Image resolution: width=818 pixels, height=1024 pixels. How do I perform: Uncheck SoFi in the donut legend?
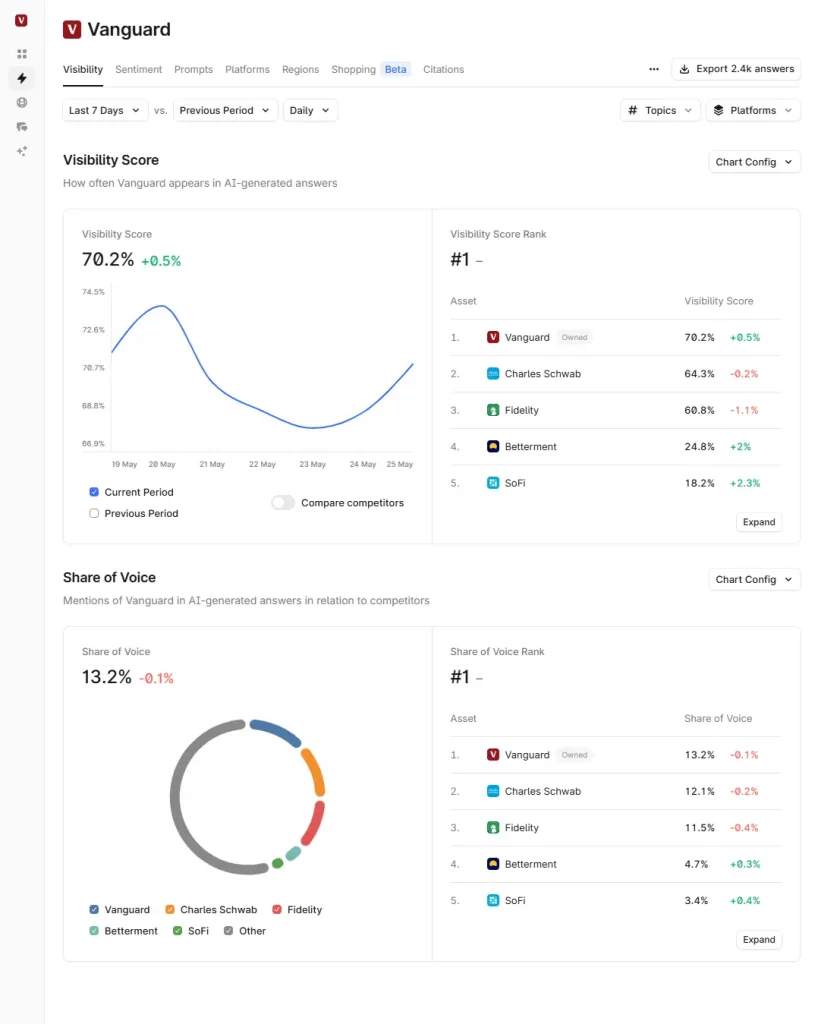[178, 931]
